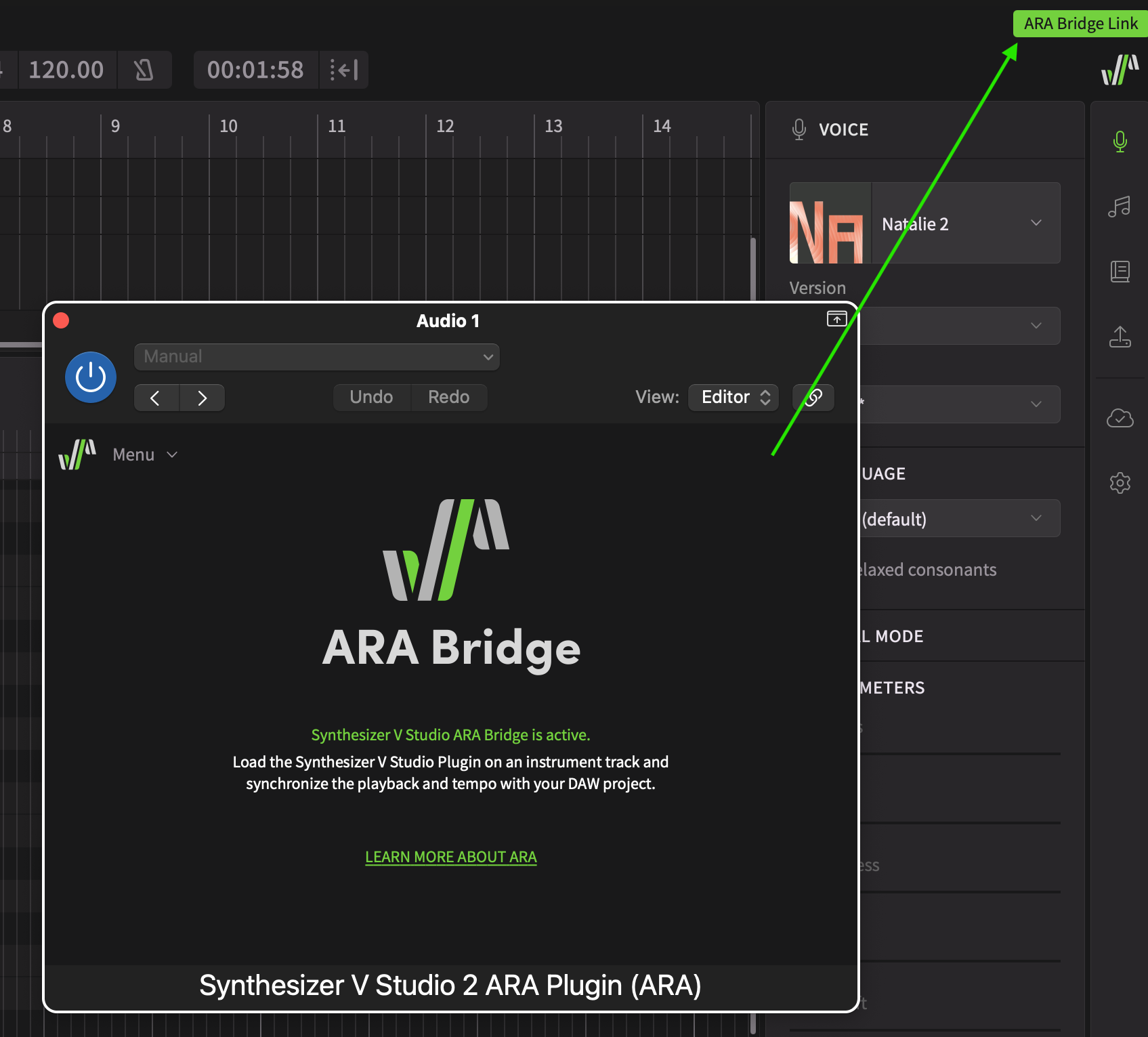The image size is (1148, 1037).
Task: Click the tempo value 120.00
Action: (x=66, y=70)
